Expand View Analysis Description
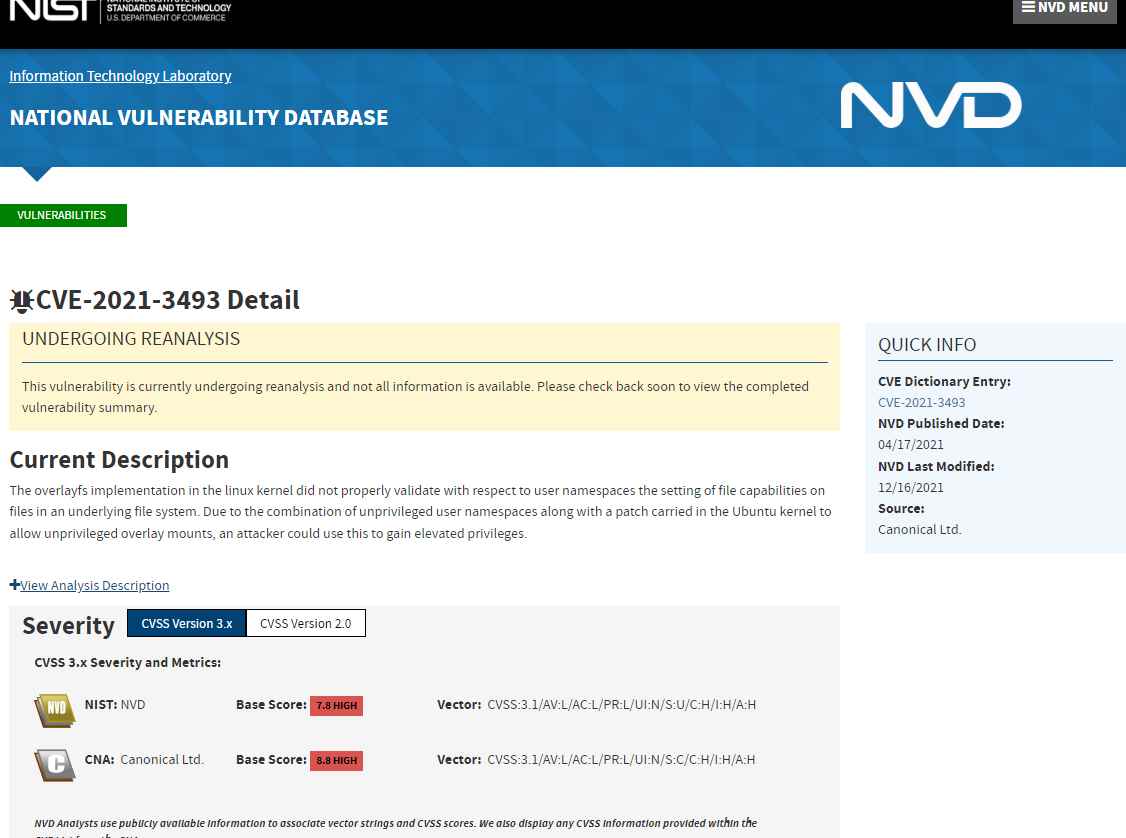1126x838 pixels. (95, 585)
